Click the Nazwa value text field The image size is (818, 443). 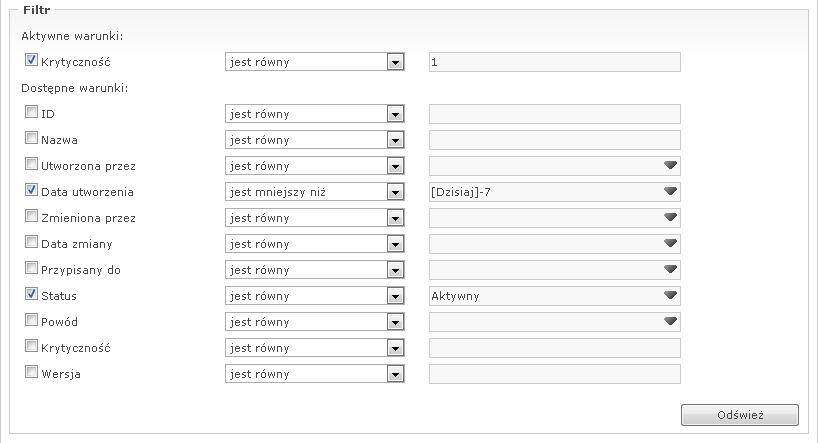tap(554, 140)
